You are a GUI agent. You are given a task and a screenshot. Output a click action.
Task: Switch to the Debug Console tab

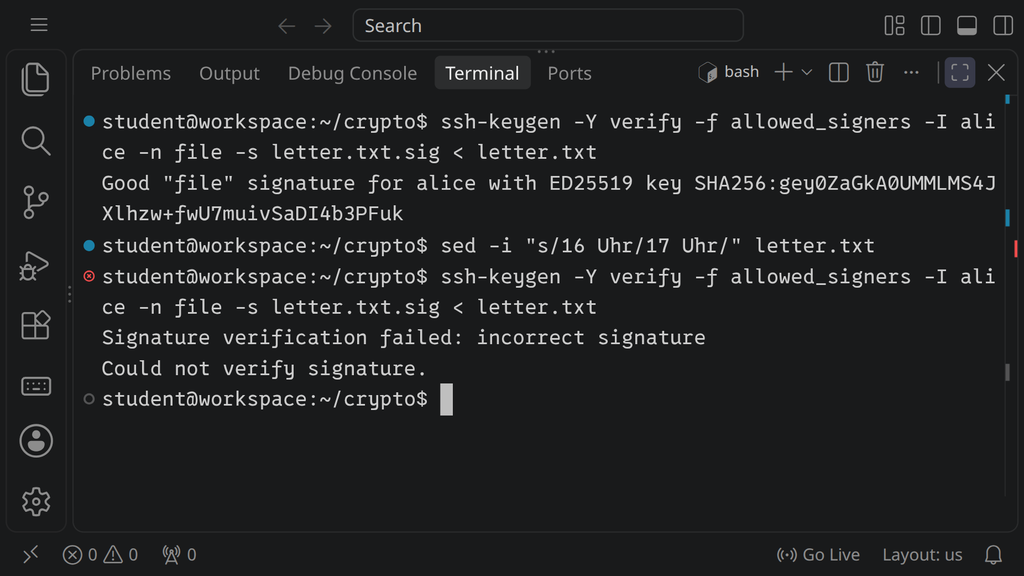point(352,73)
